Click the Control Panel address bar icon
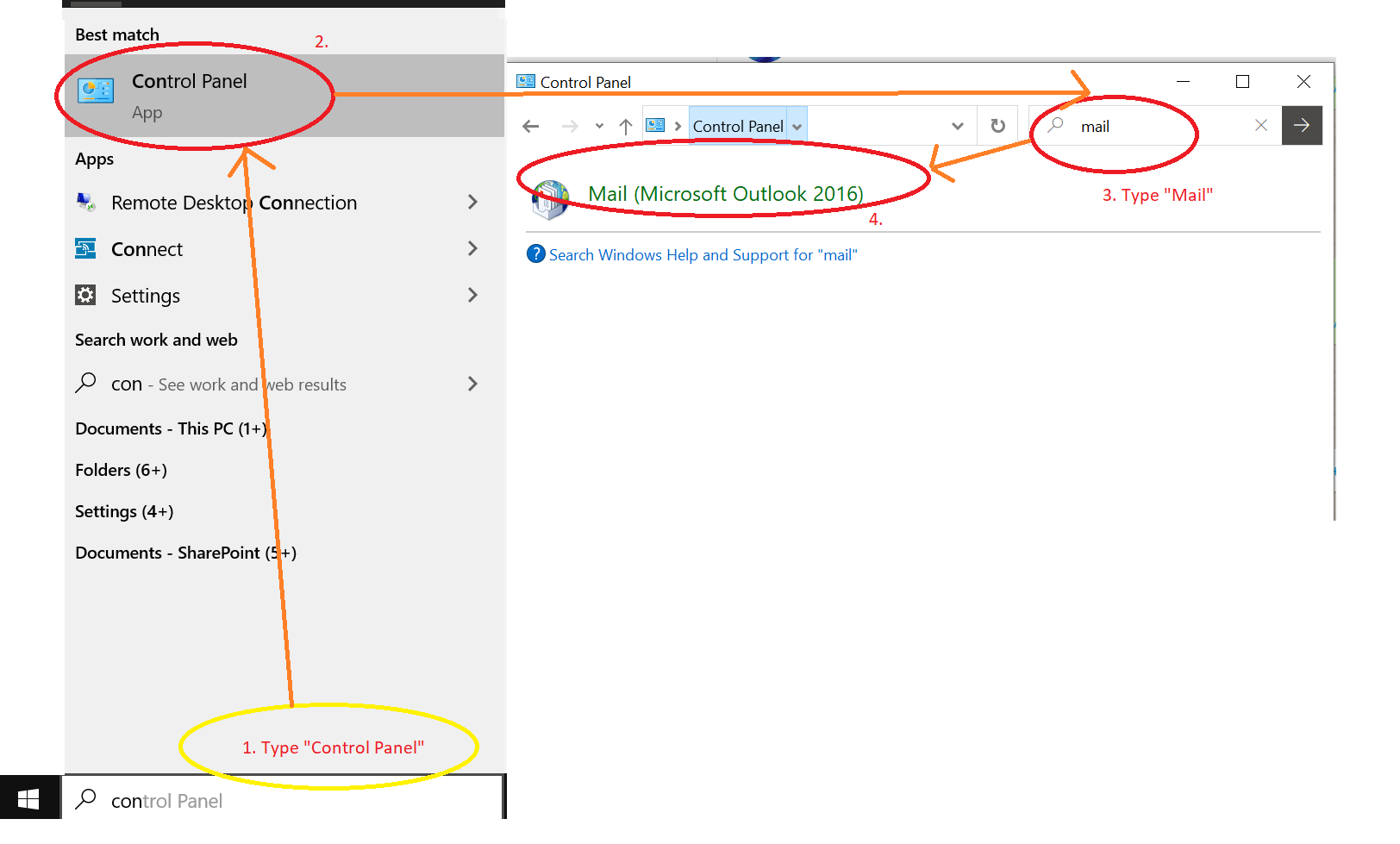The image size is (1400, 844). 655,126
